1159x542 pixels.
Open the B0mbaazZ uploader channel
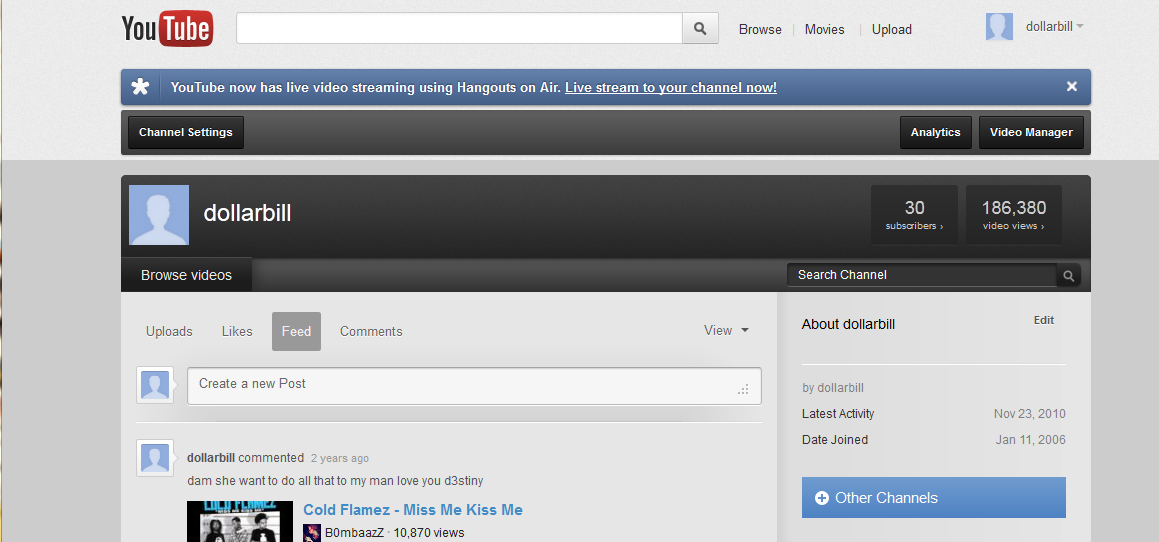[354, 532]
